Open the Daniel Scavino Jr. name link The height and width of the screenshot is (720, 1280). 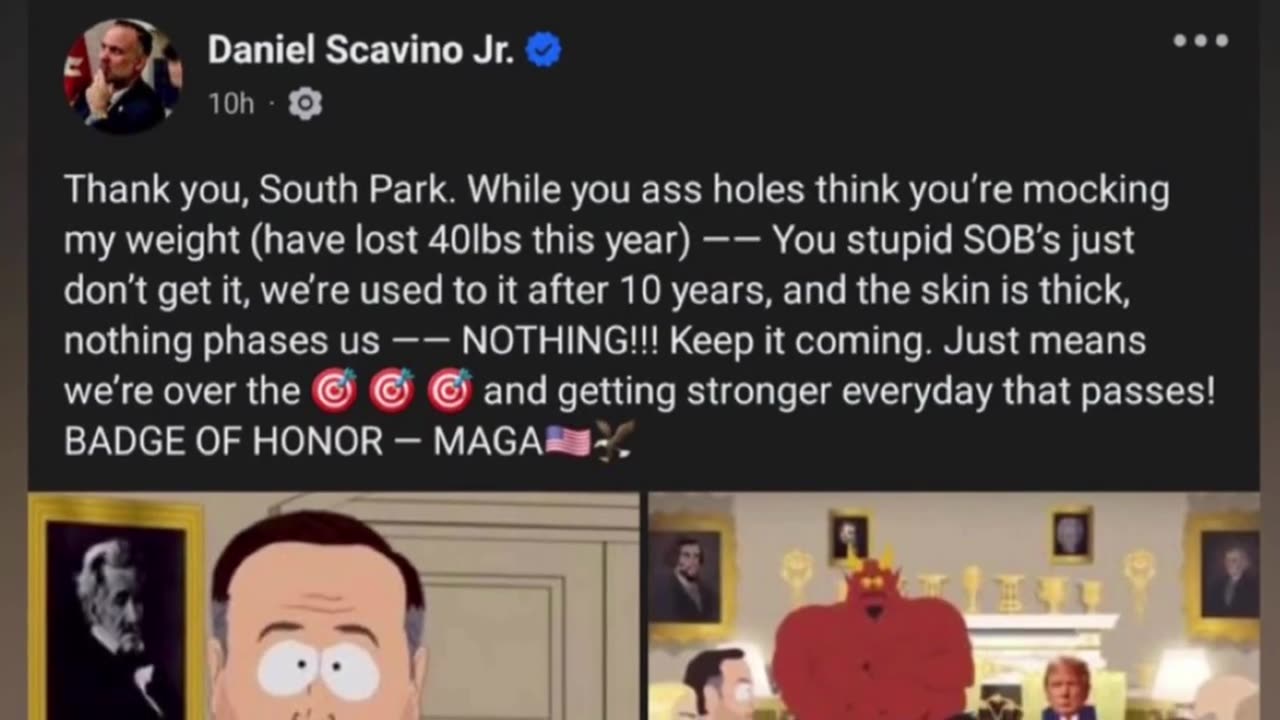pos(361,49)
